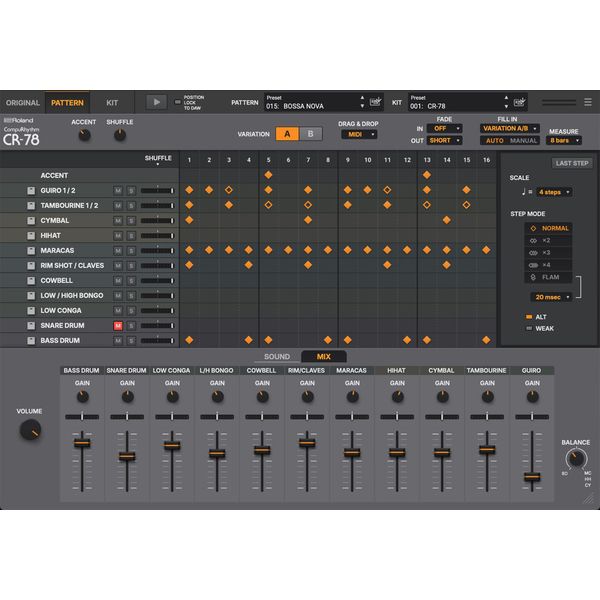Click the BALANCE knob
This screenshot has height=600, width=600.
pos(576,458)
